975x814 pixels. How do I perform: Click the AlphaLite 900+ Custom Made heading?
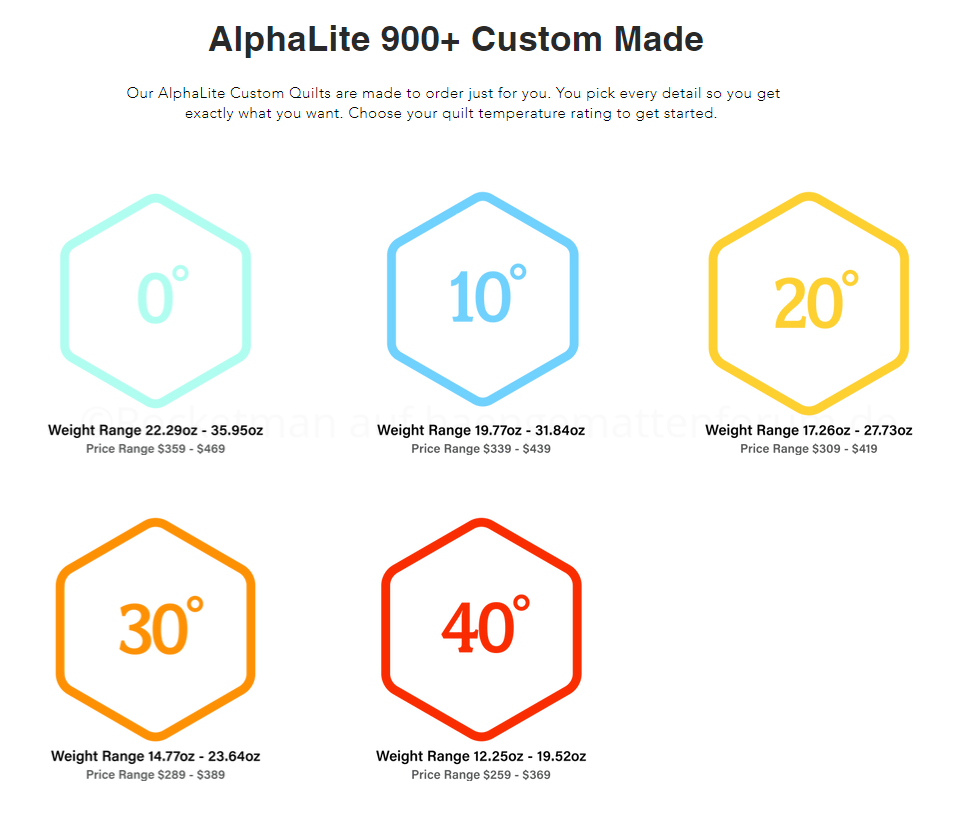(x=456, y=40)
